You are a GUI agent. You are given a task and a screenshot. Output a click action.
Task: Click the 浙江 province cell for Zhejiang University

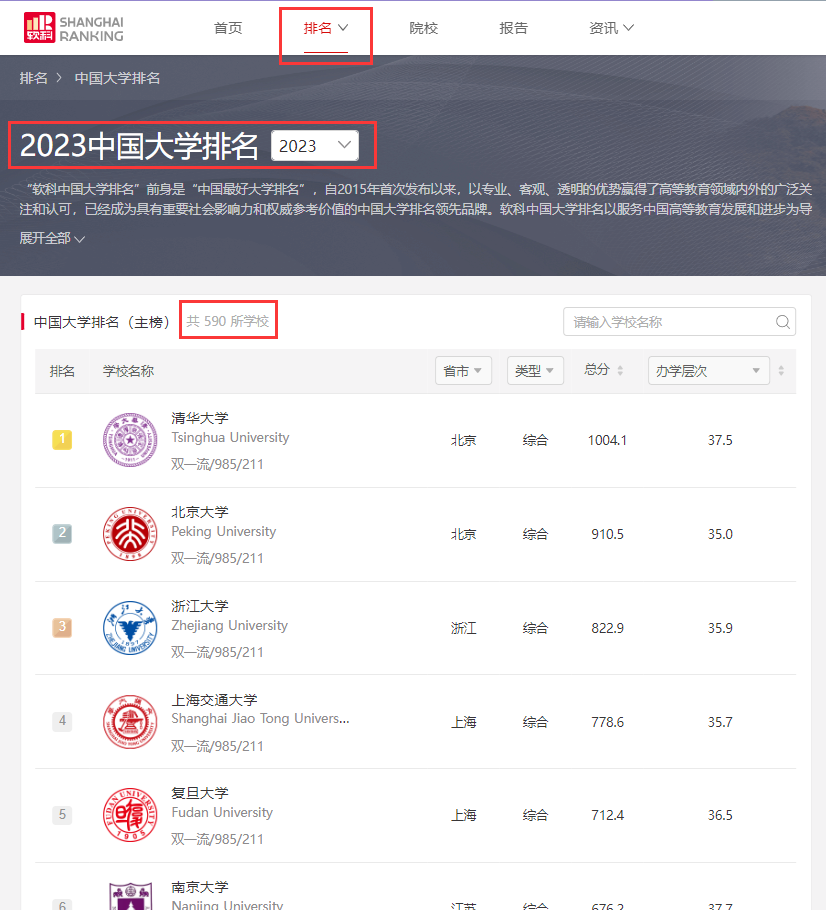[463, 629]
